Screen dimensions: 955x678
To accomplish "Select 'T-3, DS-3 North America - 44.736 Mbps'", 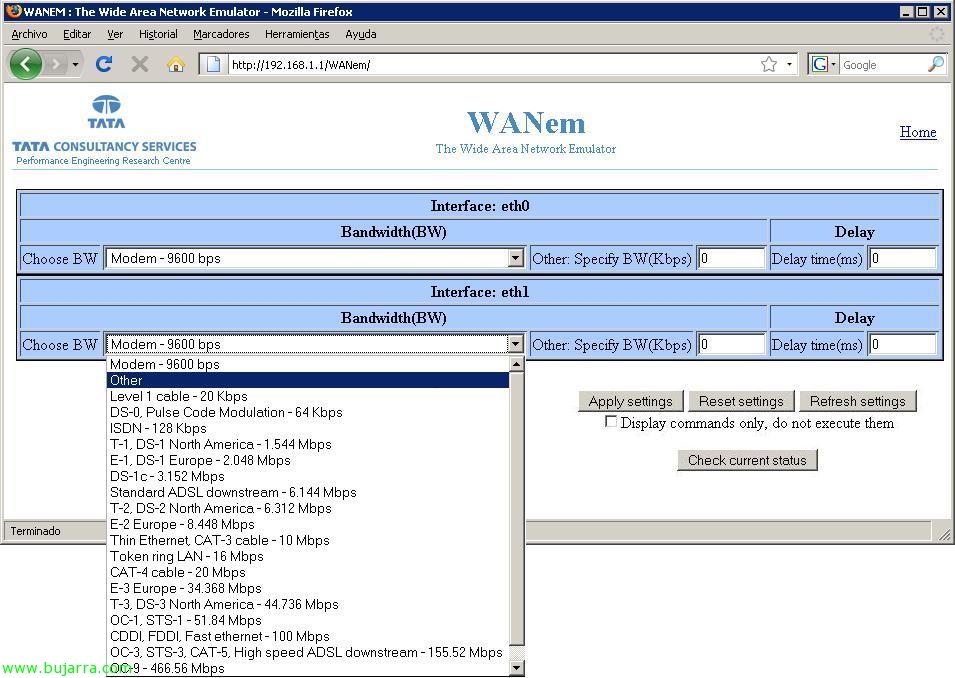I will [x=308, y=604].
